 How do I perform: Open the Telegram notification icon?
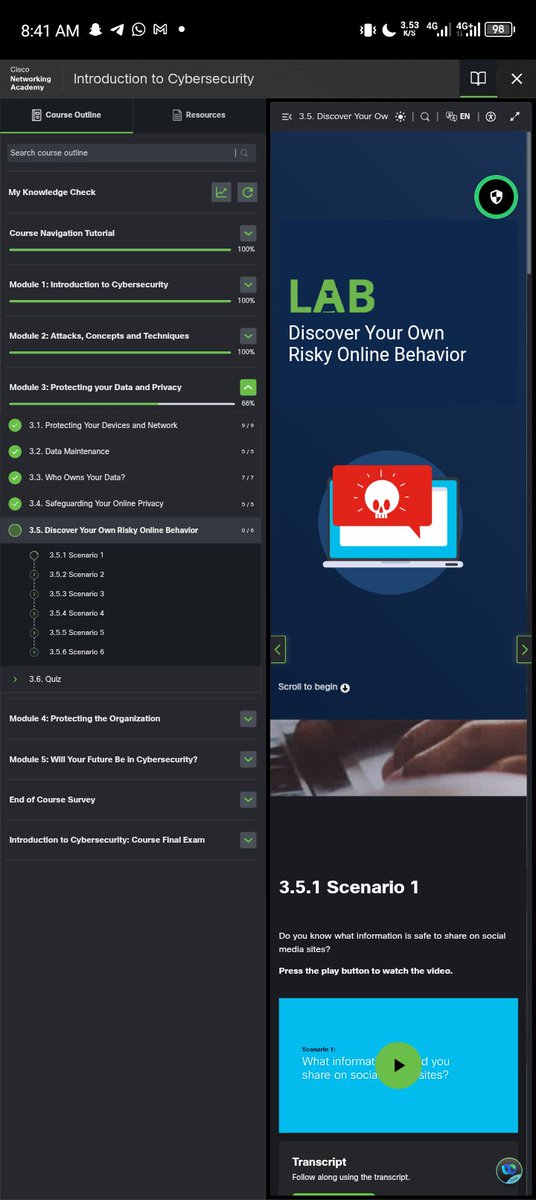click(x=118, y=30)
